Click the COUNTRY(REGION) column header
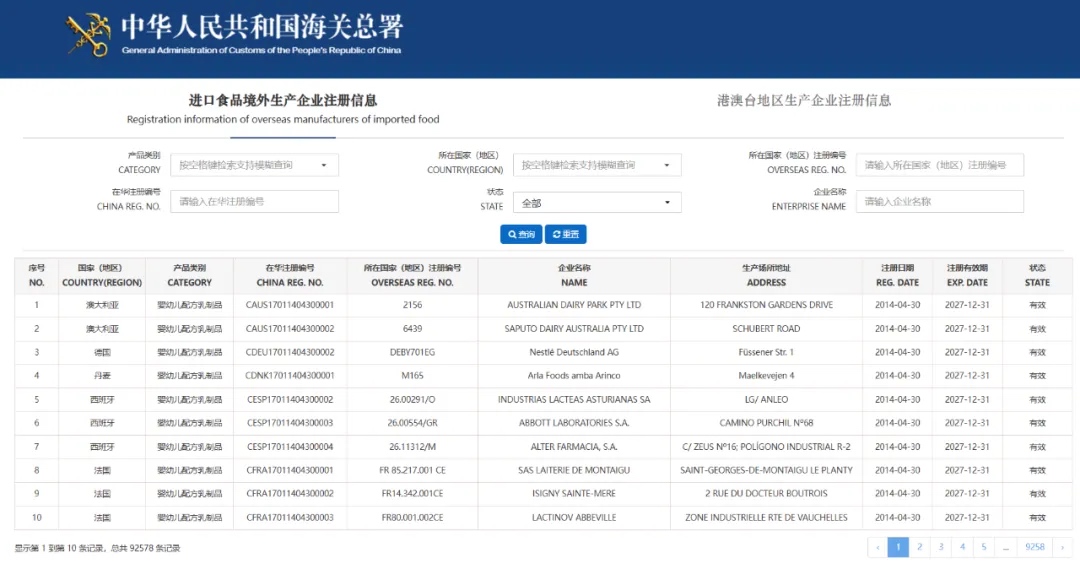Viewport: 1080px width, 564px height. coord(102,275)
